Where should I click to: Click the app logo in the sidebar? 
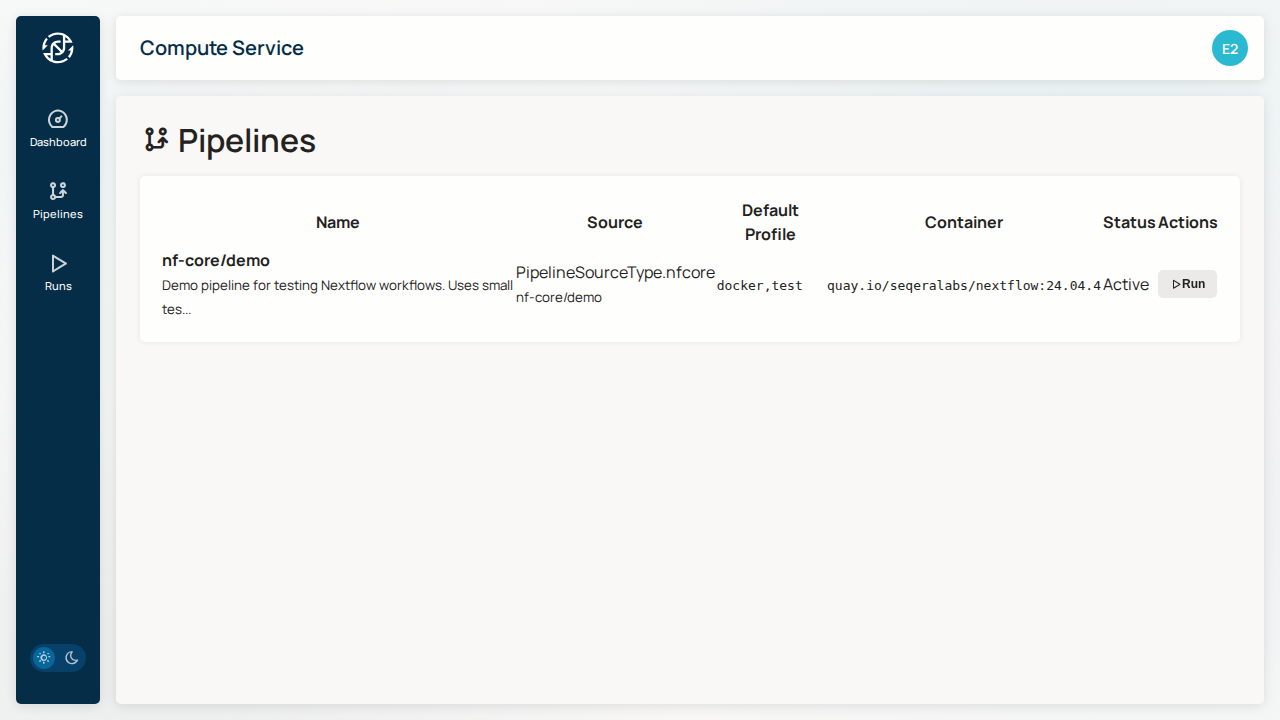(x=58, y=48)
